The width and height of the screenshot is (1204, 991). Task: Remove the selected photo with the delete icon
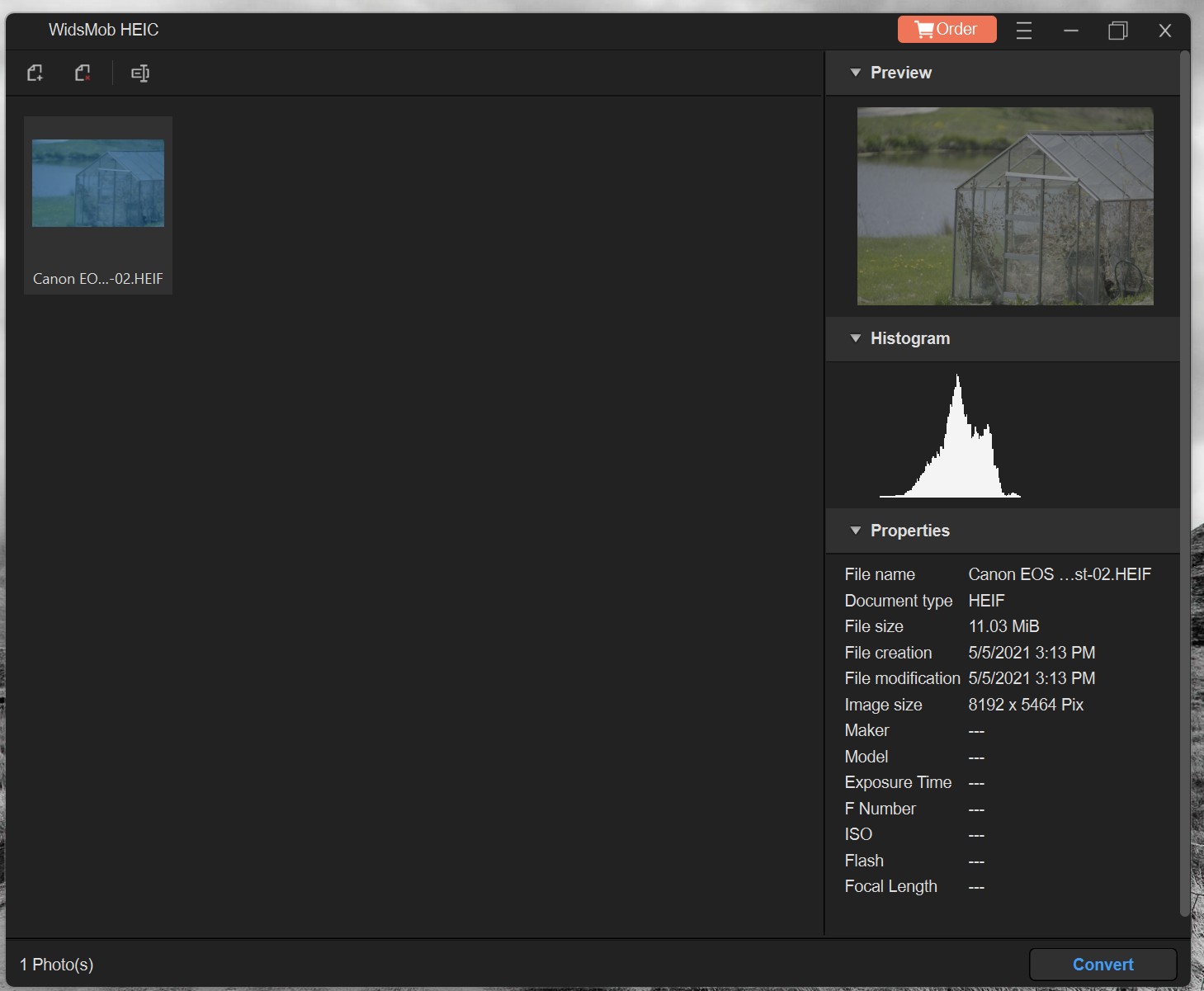[82, 73]
